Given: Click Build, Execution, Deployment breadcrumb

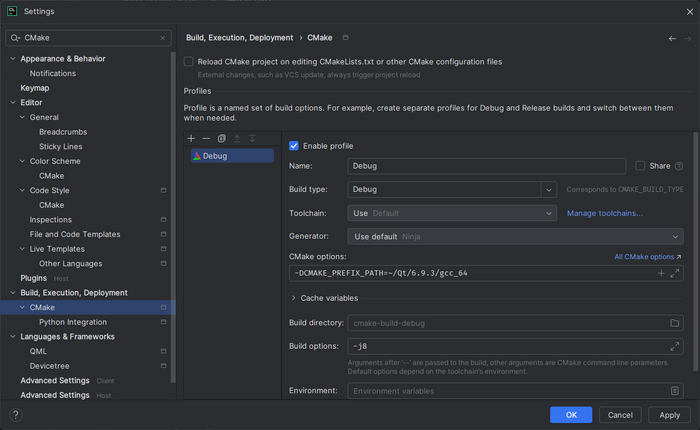Looking at the screenshot, I should [239, 38].
